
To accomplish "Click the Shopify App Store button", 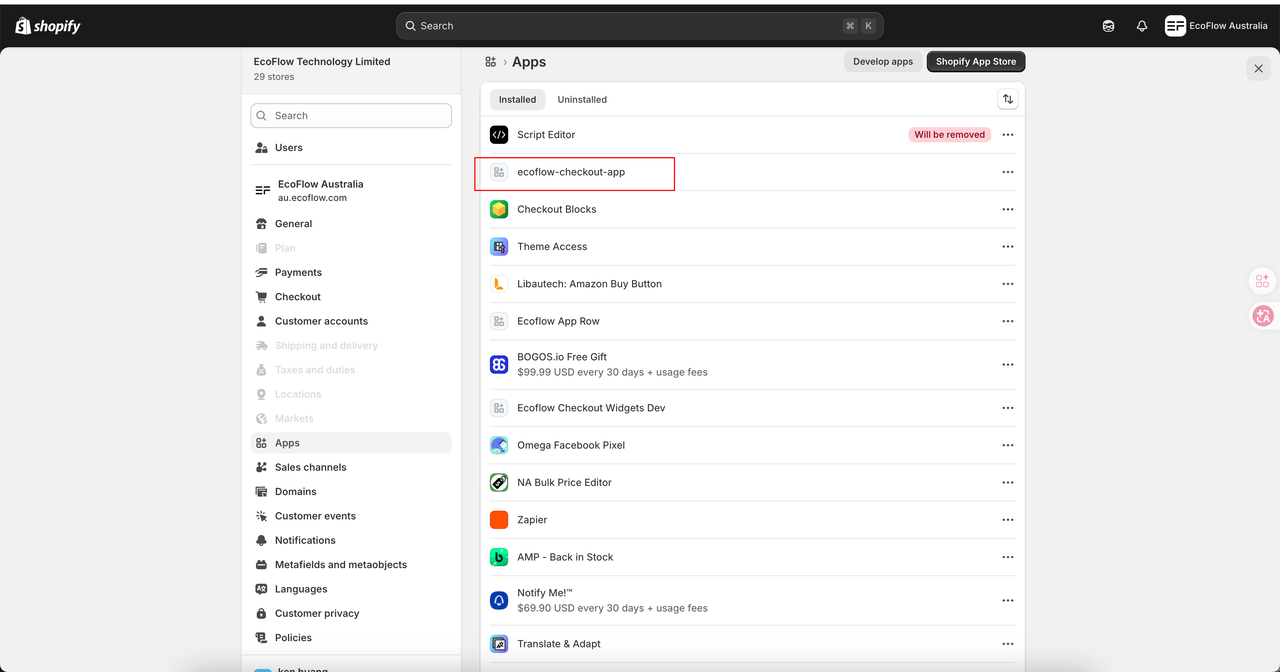I will 975,62.
